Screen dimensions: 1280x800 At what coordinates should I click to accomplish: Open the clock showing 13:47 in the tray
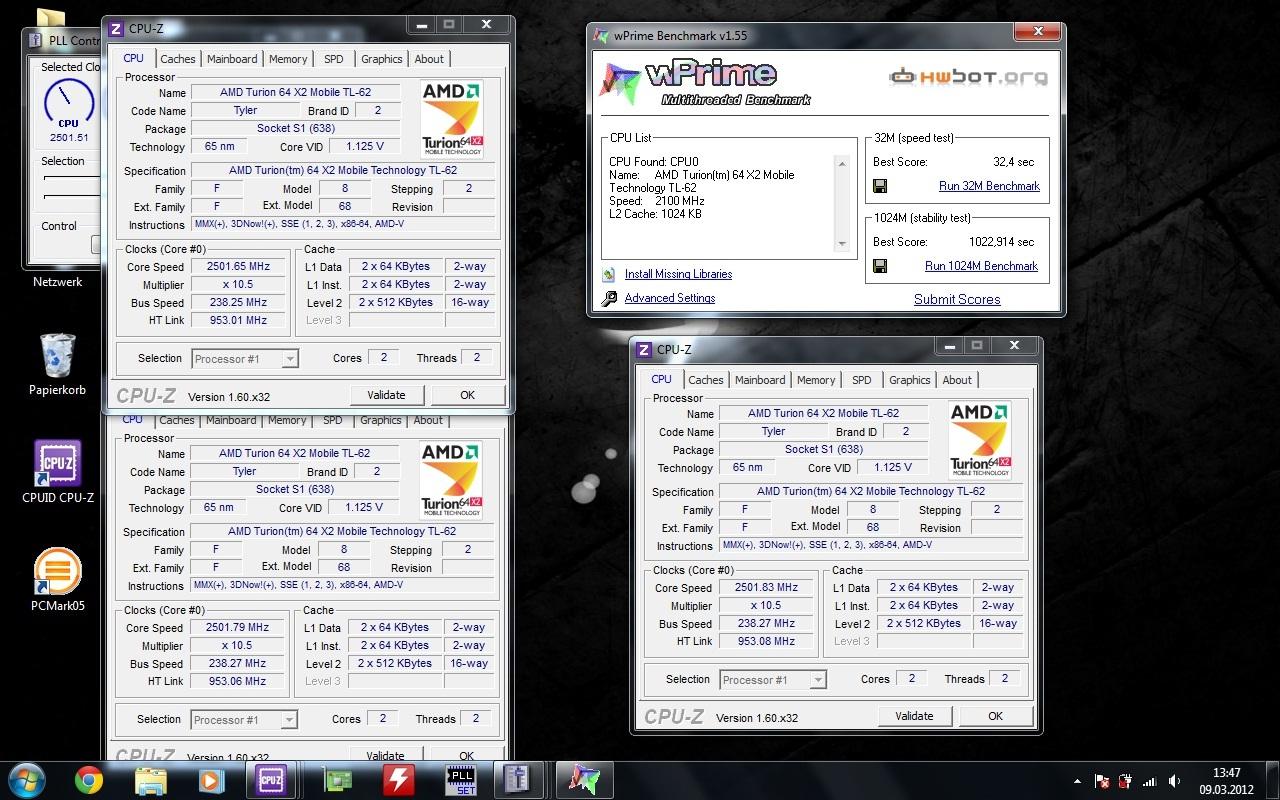tap(1226, 781)
